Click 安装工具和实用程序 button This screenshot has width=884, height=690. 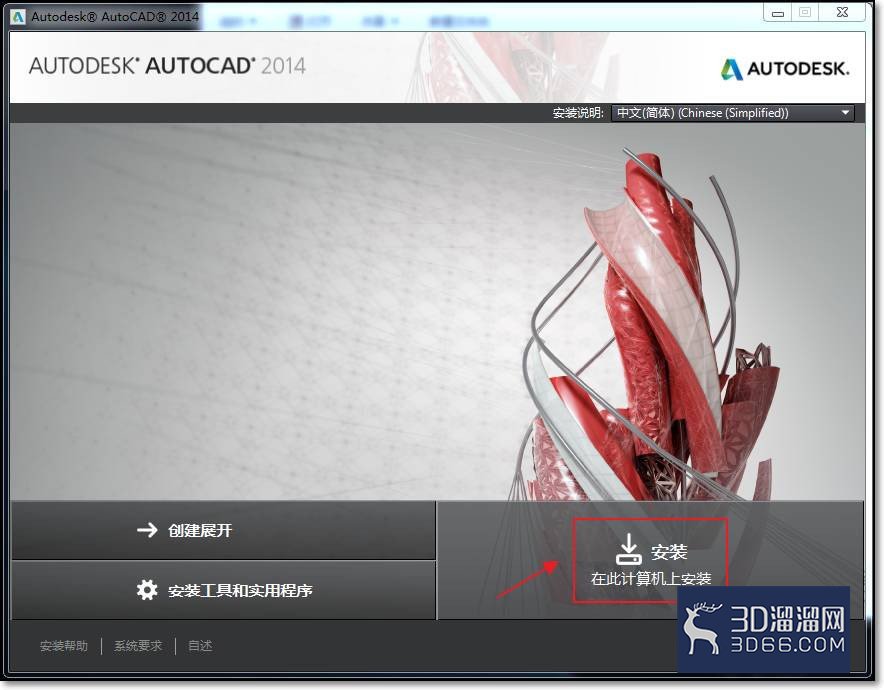pos(223,590)
